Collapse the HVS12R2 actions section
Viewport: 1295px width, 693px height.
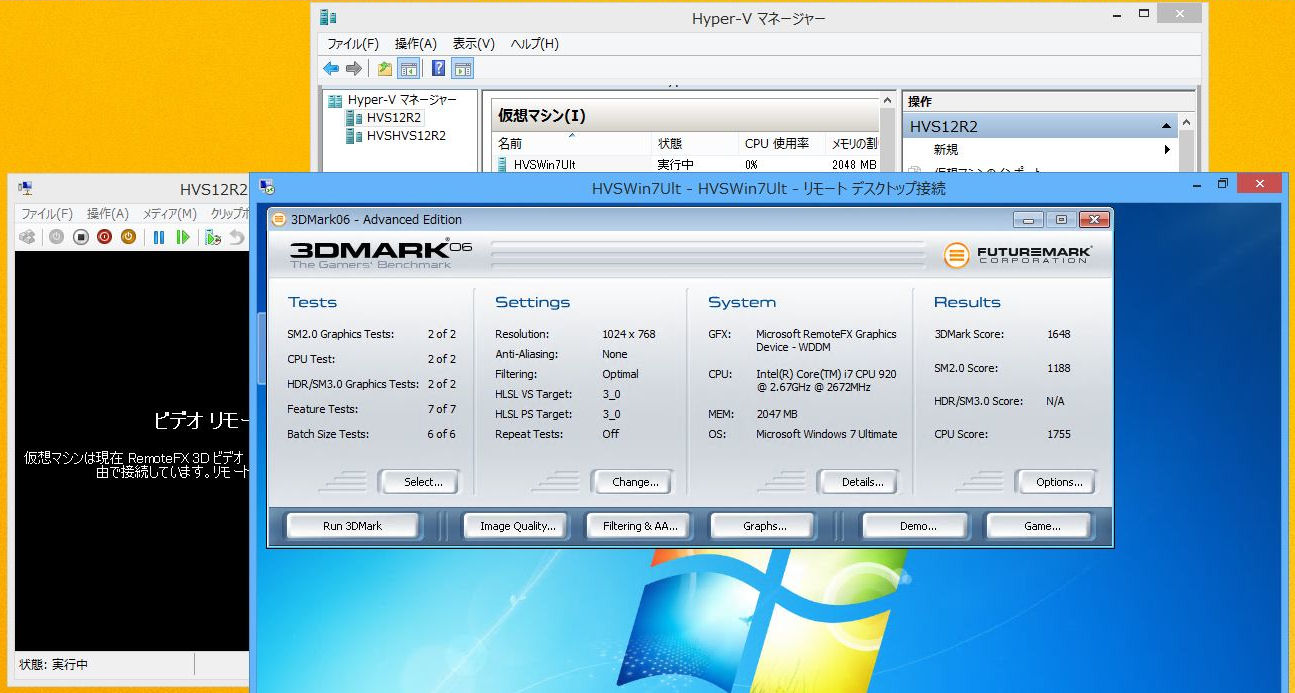(x=1166, y=127)
